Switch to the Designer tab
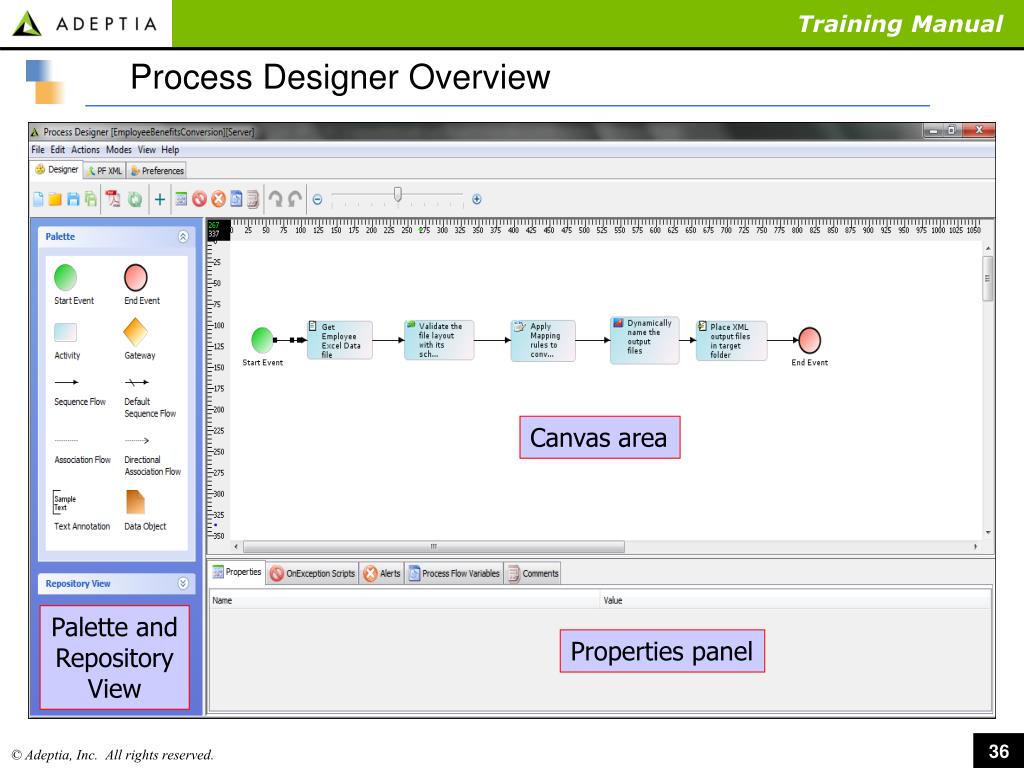Viewport: 1024px width, 768px height. point(57,170)
